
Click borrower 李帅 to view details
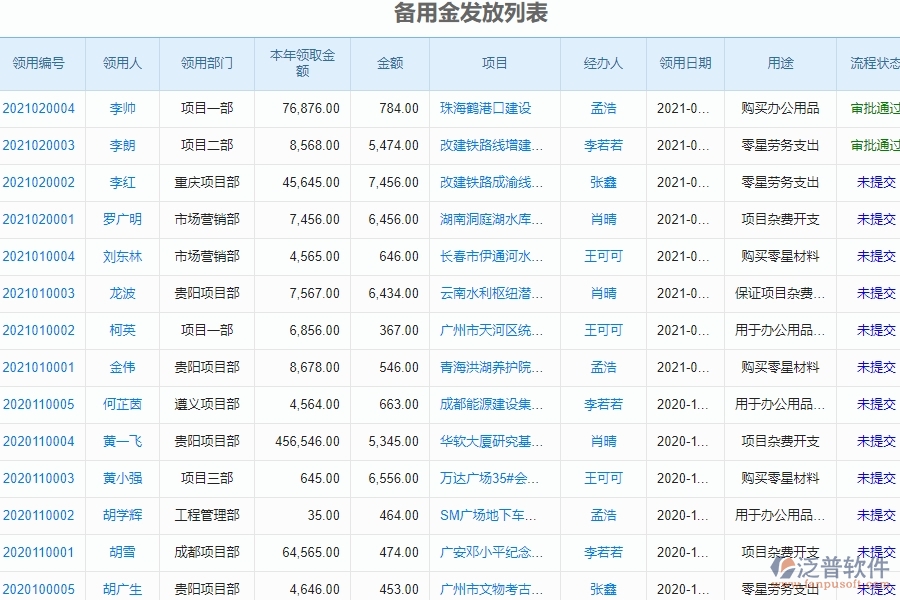(x=122, y=108)
